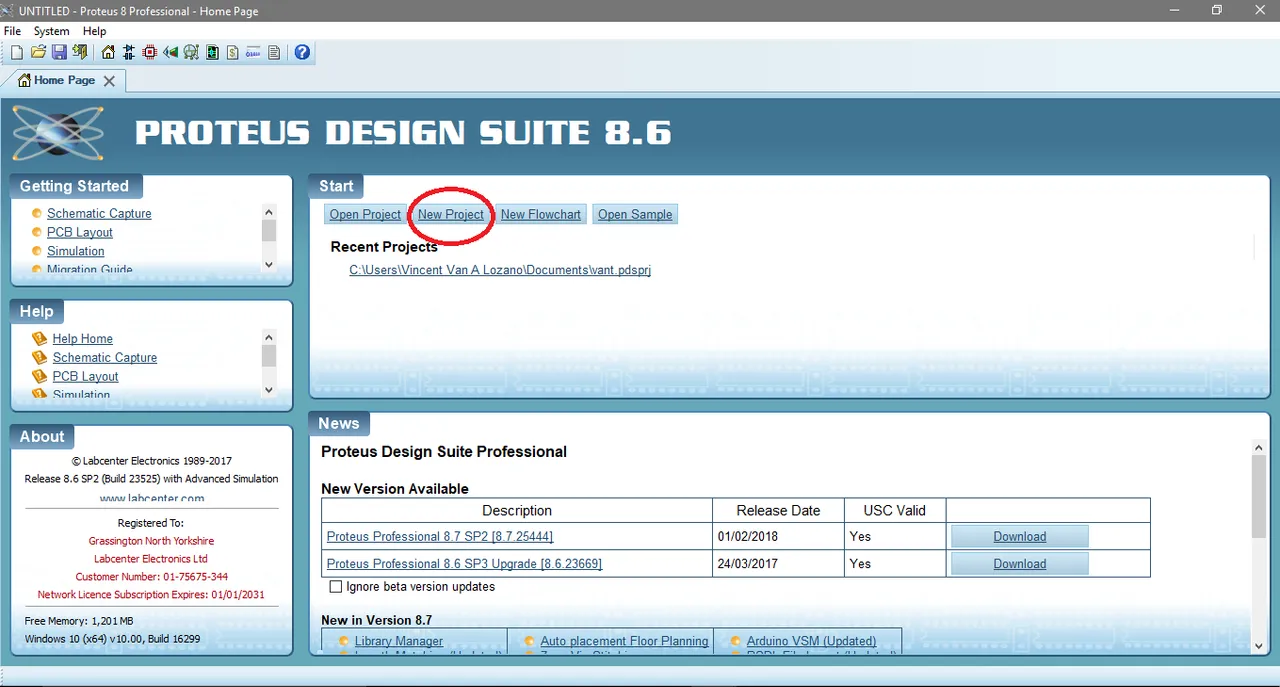Click the bullet icon beside Schematic Capture in Getting Started
This screenshot has width=1280, height=687.
coord(37,213)
